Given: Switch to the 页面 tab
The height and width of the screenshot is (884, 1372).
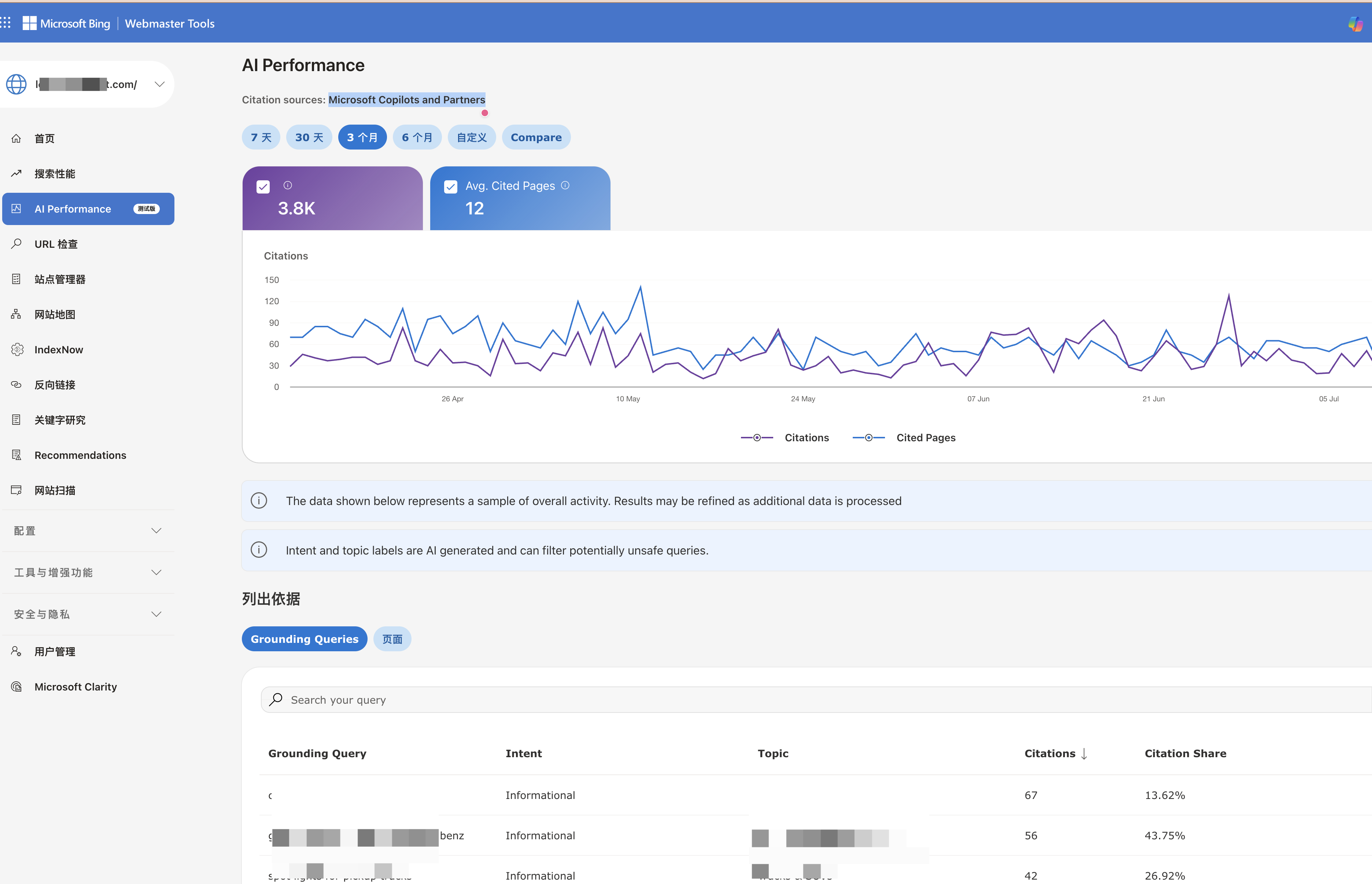Looking at the screenshot, I should (x=392, y=639).
